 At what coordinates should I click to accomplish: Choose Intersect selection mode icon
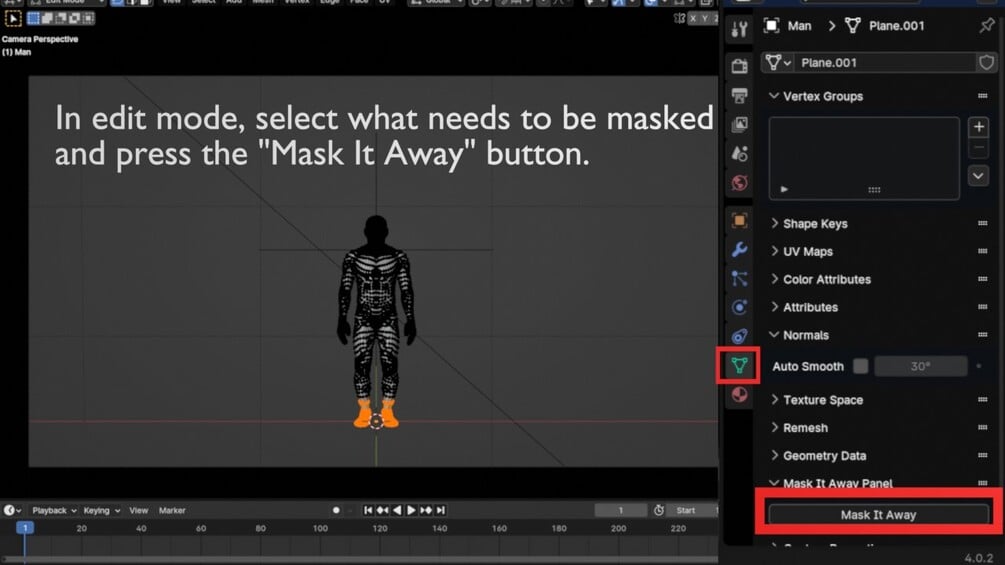coord(87,19)
